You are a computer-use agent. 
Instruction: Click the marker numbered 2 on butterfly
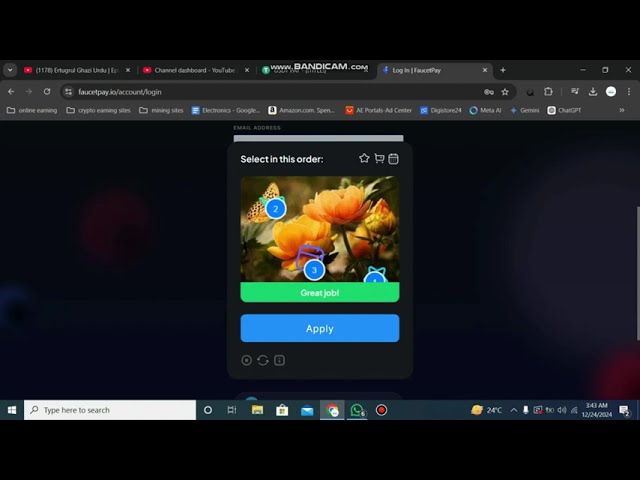[x=275, y=208]
